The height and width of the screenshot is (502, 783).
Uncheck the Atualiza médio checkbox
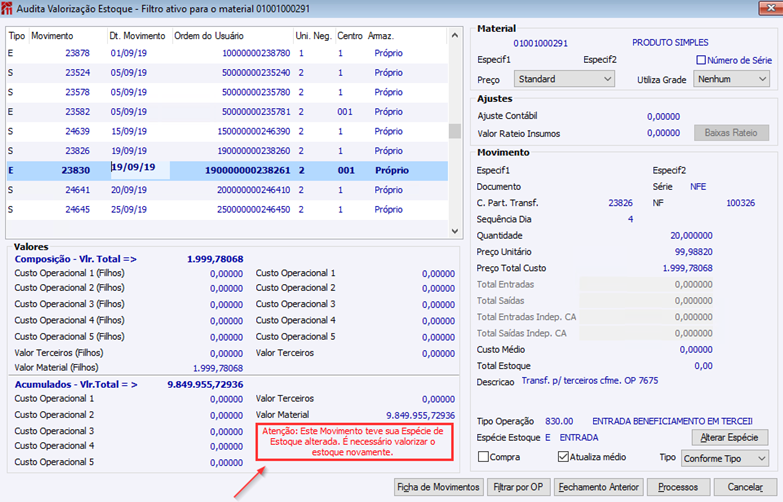tap(563, 457)
